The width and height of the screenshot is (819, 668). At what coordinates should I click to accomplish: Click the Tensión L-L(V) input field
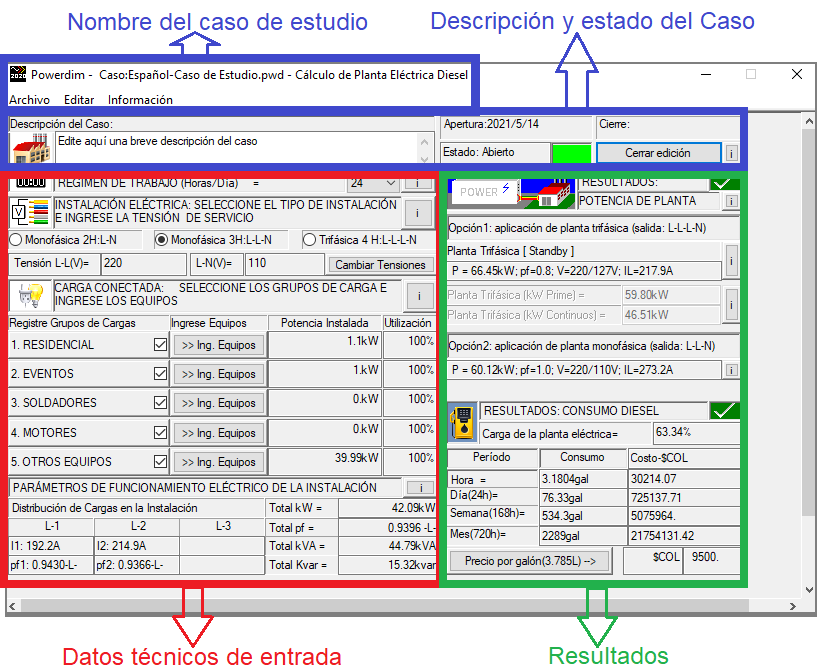[142, 264]
